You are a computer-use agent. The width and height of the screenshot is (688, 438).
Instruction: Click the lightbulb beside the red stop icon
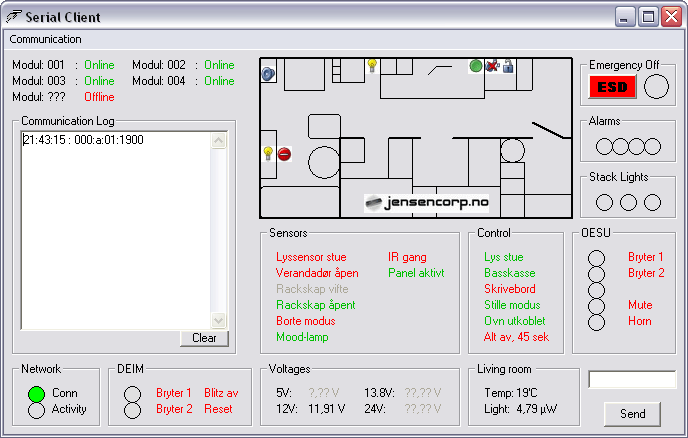(268, 153)
